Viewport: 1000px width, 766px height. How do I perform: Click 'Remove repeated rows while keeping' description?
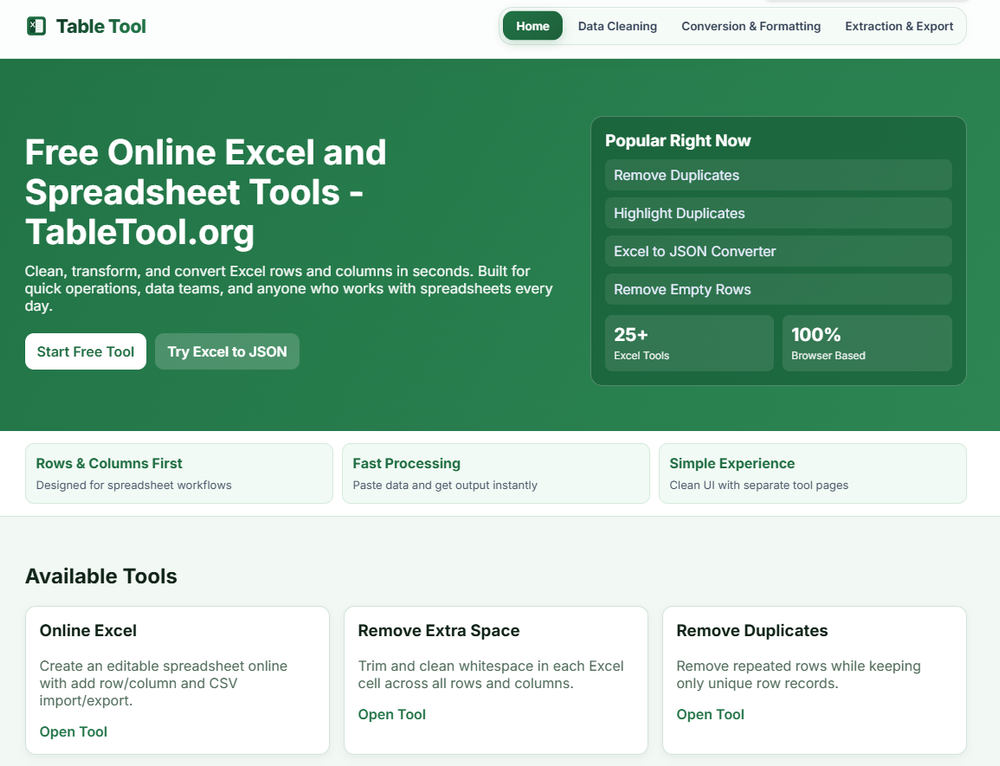(x=798, y=674)
